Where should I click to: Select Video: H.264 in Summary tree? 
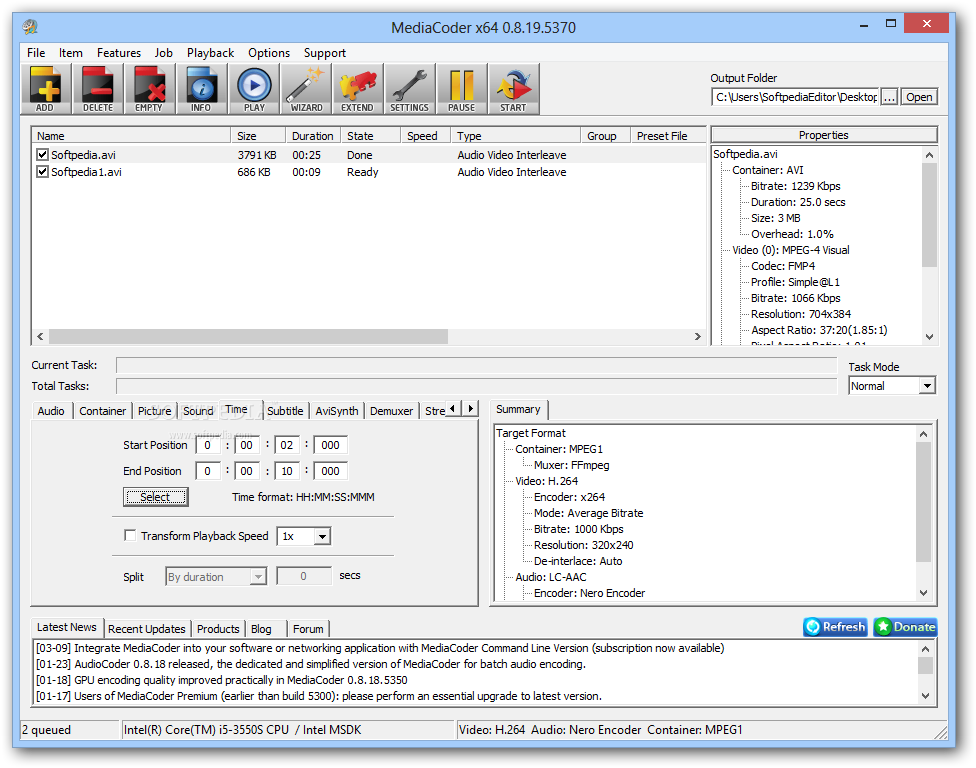[547, 481]
